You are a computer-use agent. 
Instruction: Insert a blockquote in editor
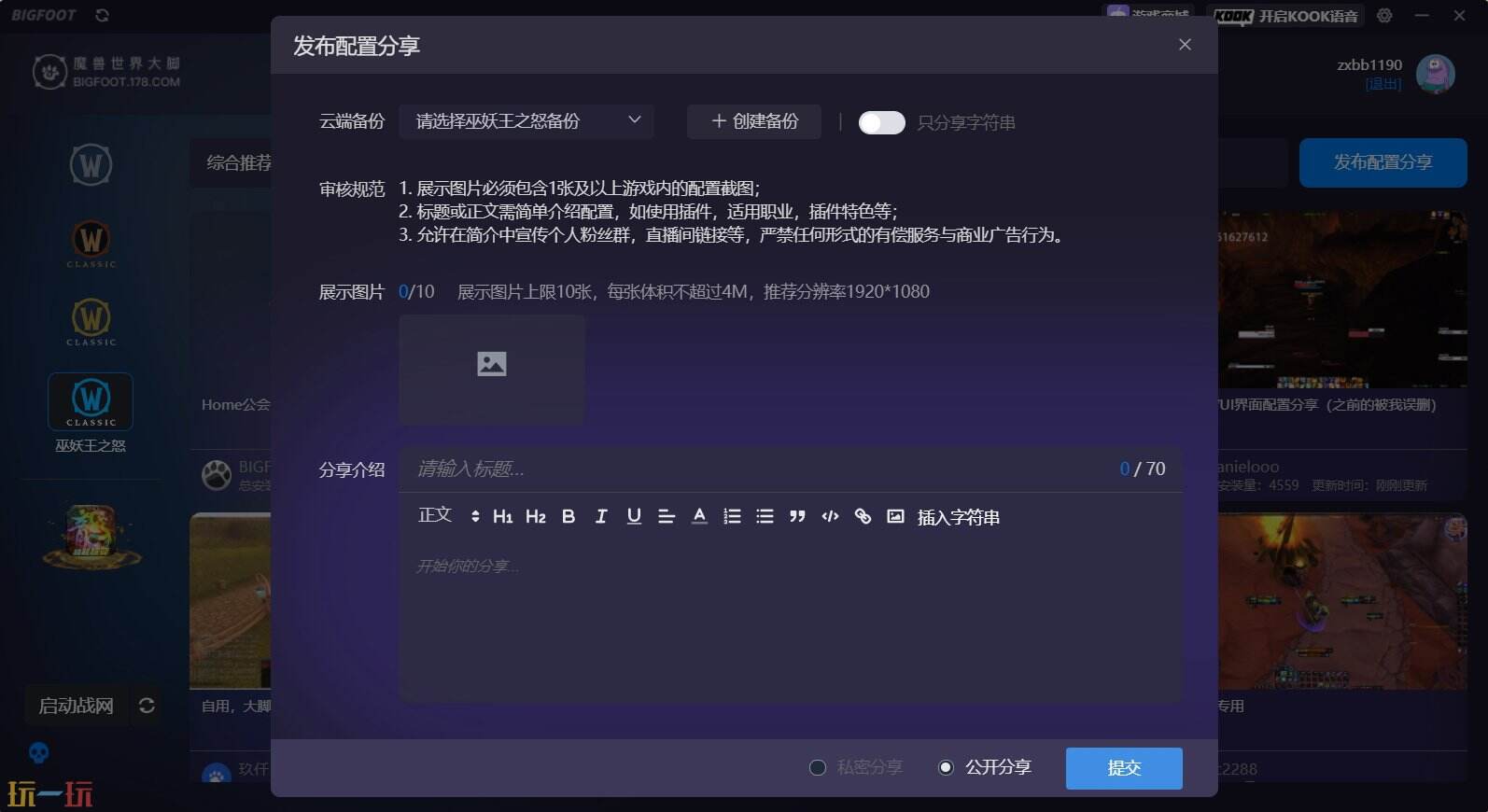point(797,516)
